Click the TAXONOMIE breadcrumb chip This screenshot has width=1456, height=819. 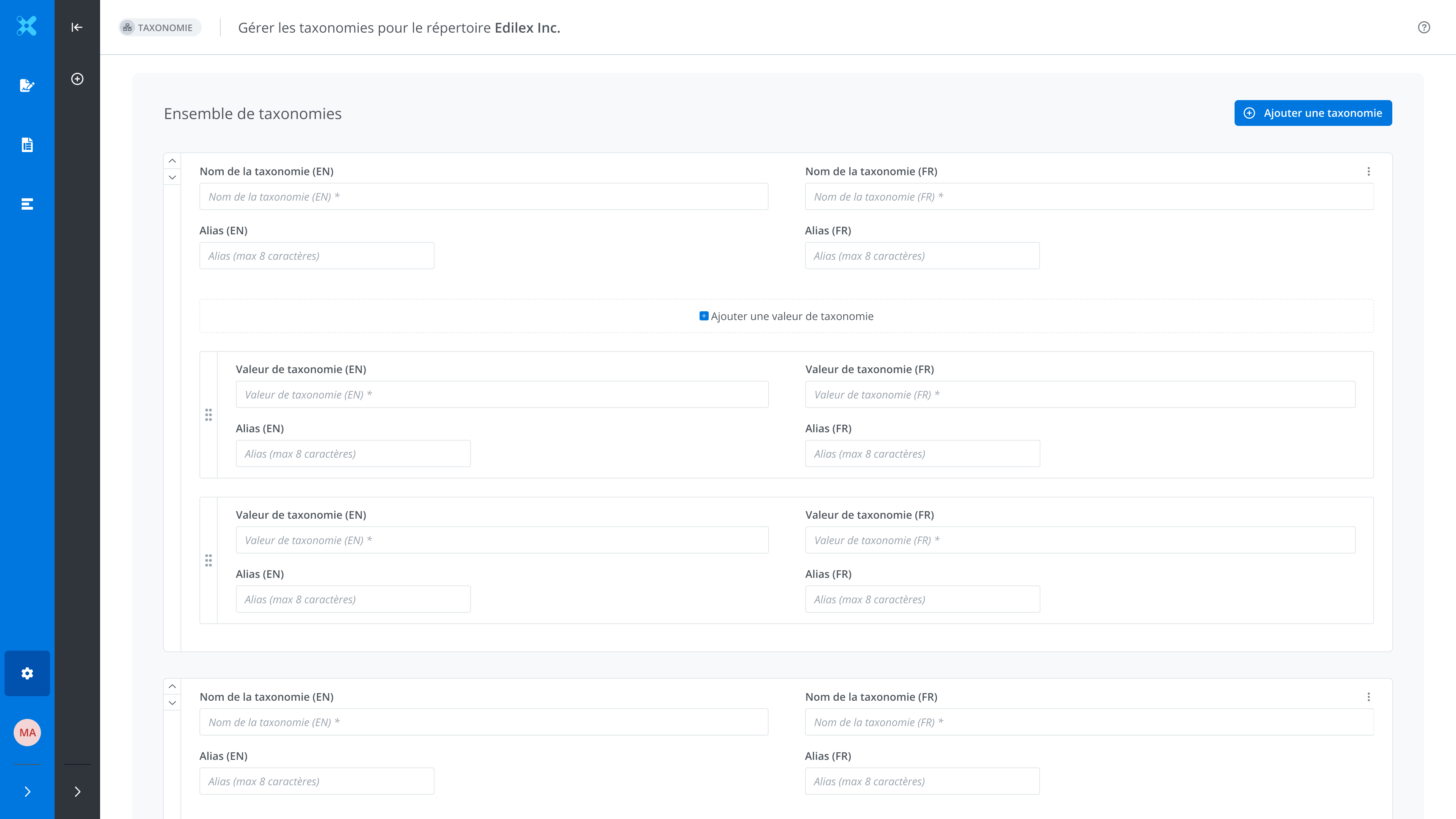[160, 28]
